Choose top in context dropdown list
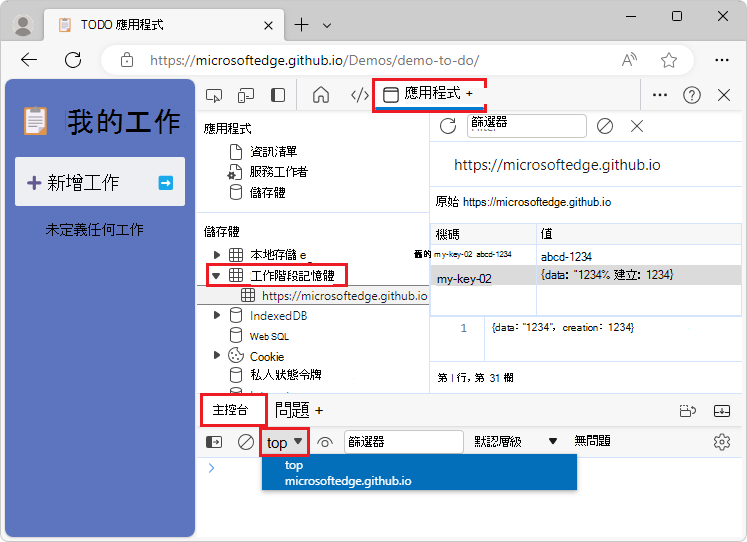 coord(419,465)
